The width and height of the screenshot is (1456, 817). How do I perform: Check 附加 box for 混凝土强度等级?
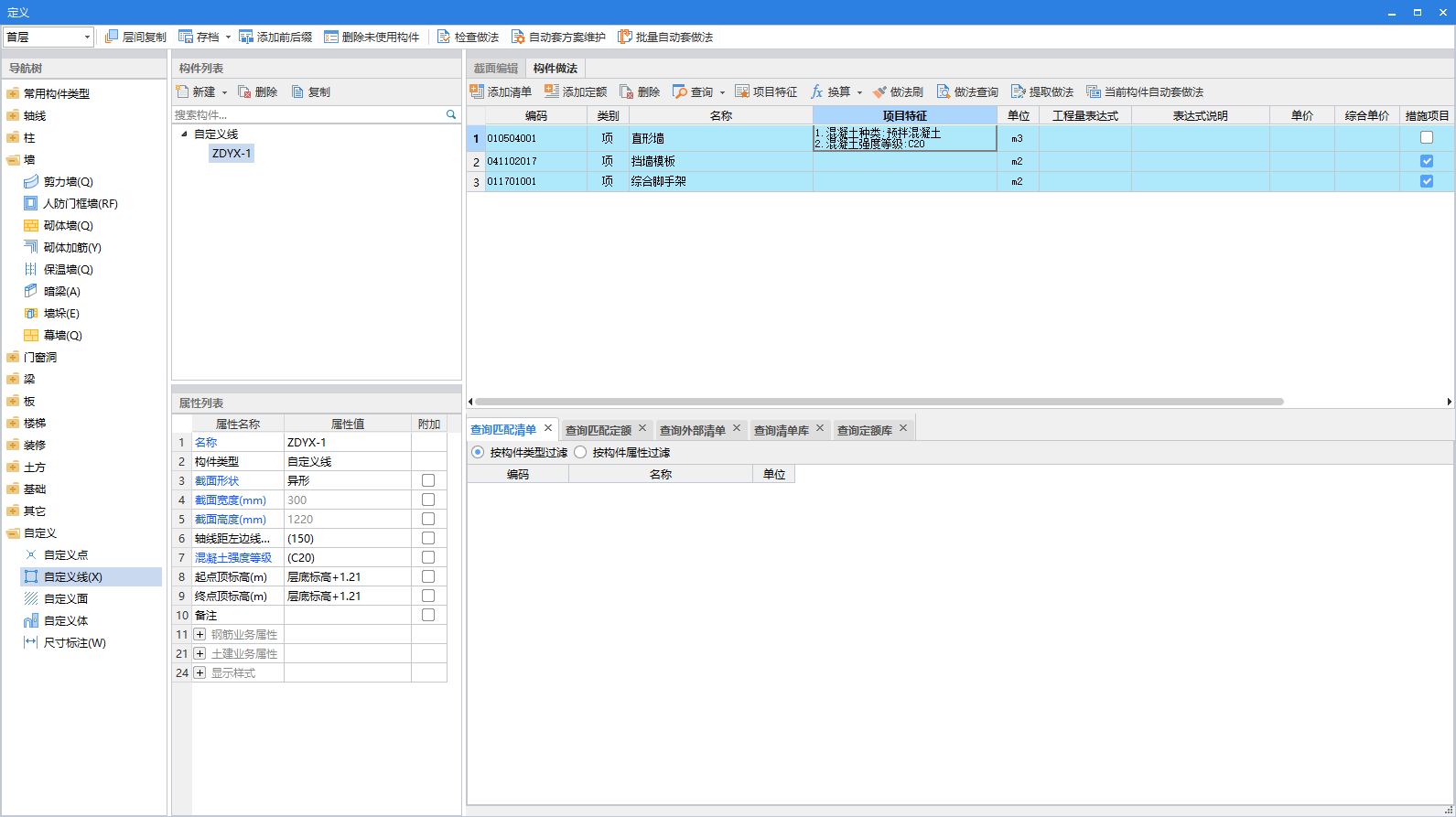pos(428,557)
